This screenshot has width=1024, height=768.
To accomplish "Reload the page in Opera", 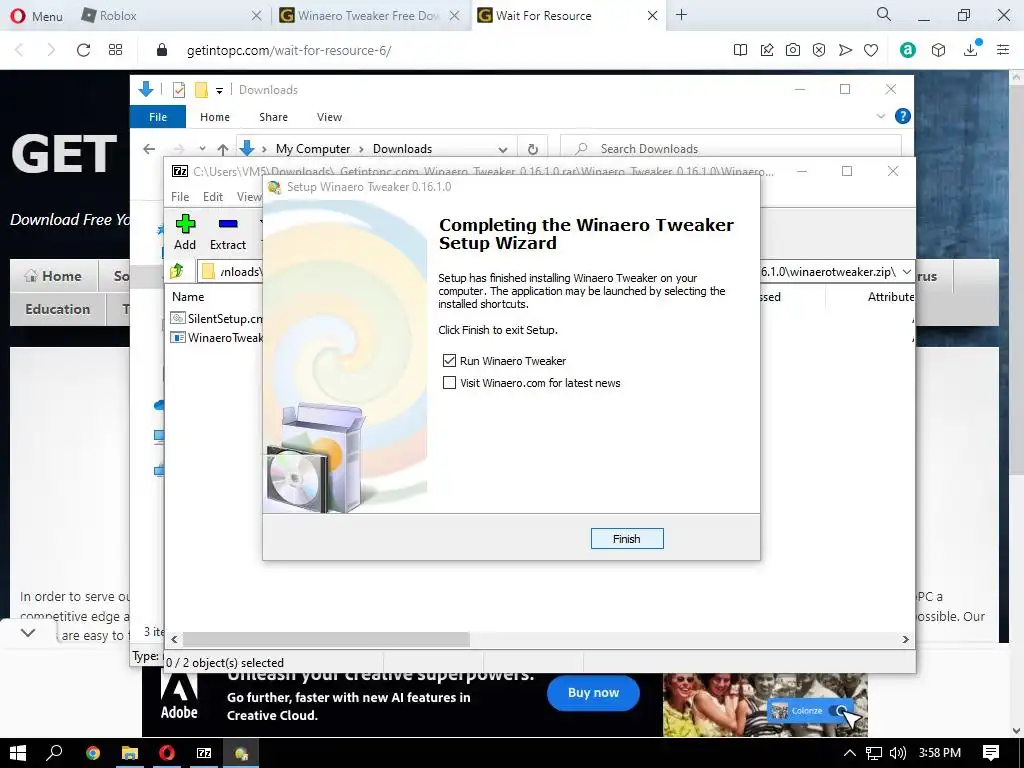I will click(83, 50).
